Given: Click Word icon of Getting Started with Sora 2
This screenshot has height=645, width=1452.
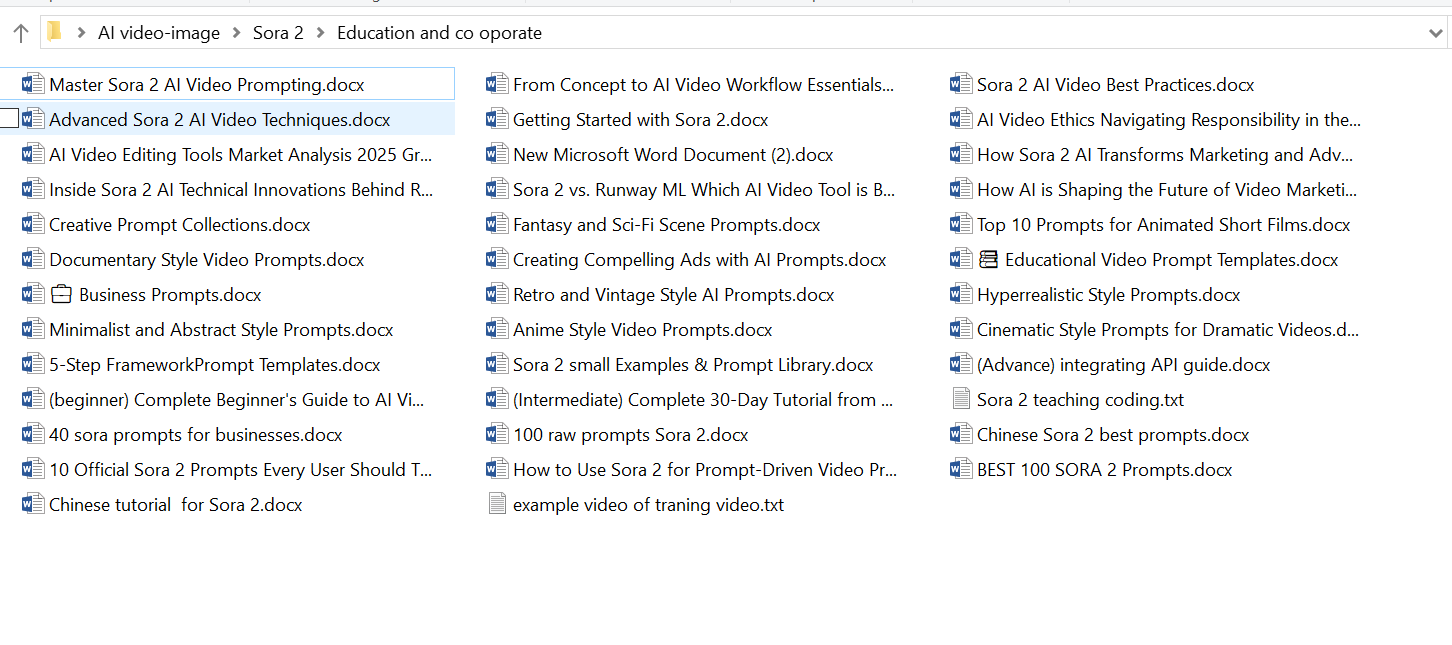Looking at the screenshot, I should [x=497, y=119].
